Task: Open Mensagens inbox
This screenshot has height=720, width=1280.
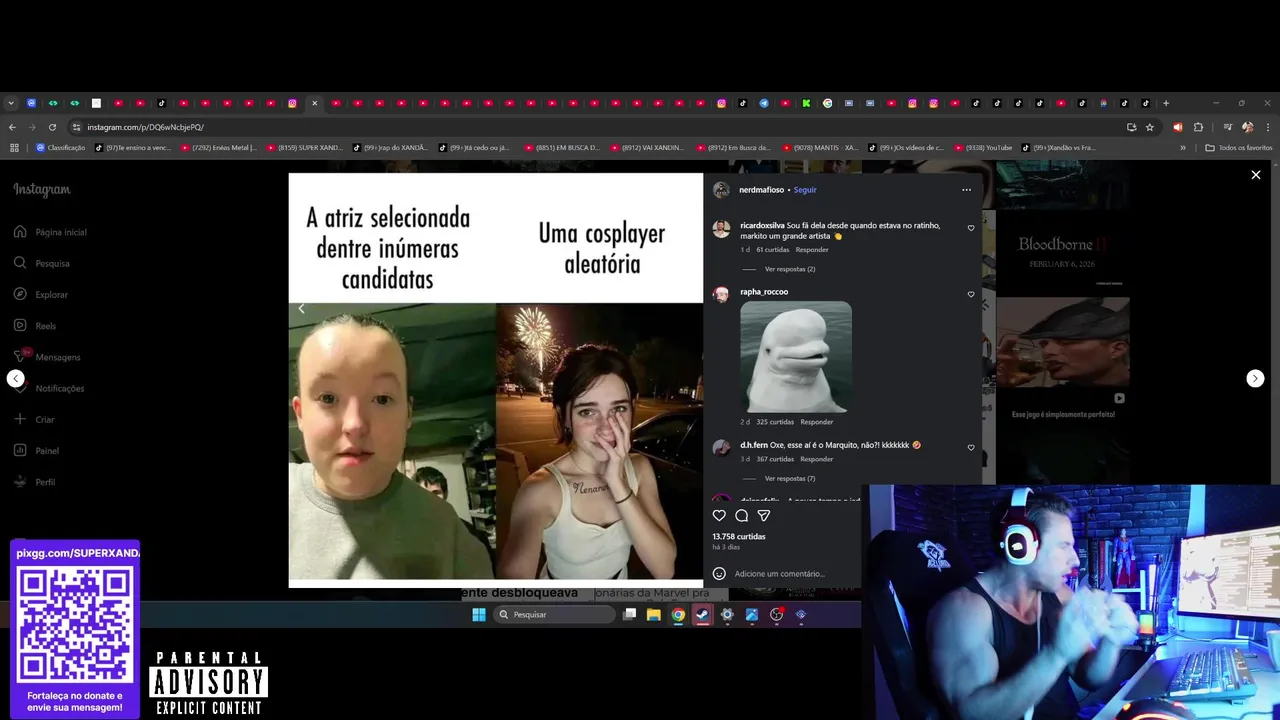Action: click(47, 357)
